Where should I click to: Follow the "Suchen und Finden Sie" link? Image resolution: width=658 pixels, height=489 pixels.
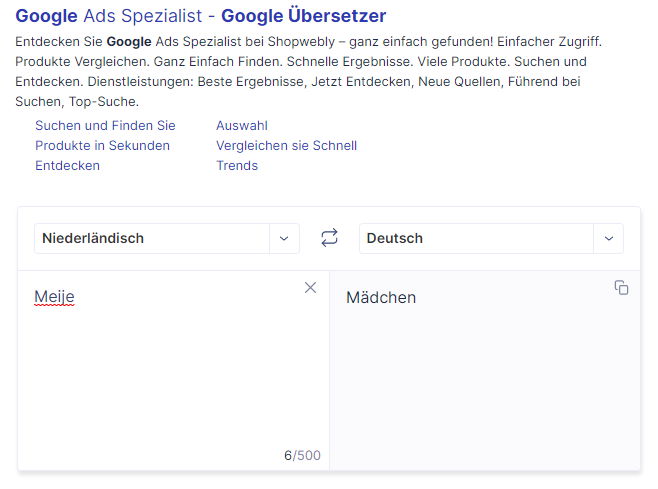[x=105, y=125]
